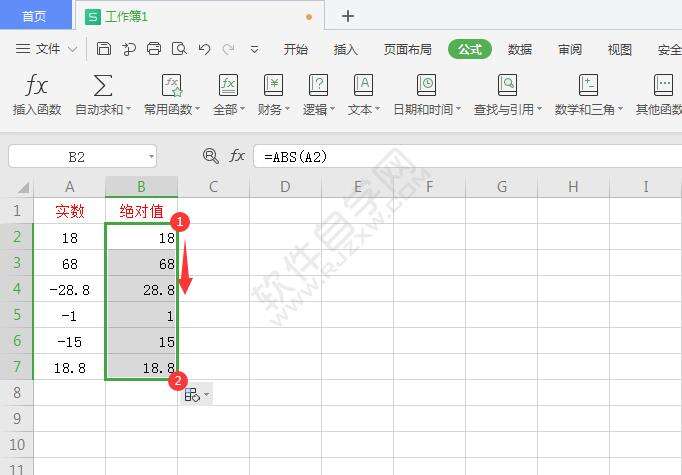
Task: Click the AutoSum (自动求和) sigma icon
Action: [x=103, y=85]
